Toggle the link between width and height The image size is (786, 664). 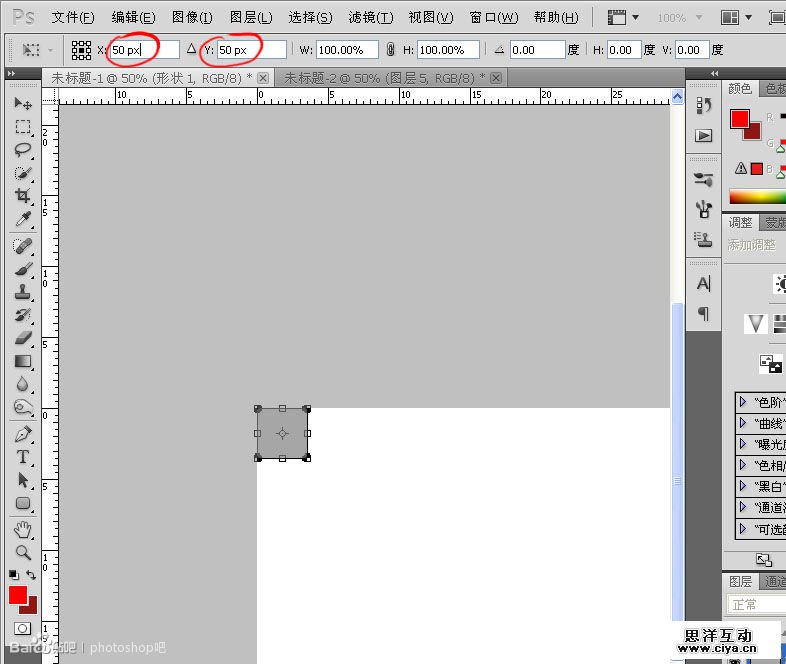[390, 50]
